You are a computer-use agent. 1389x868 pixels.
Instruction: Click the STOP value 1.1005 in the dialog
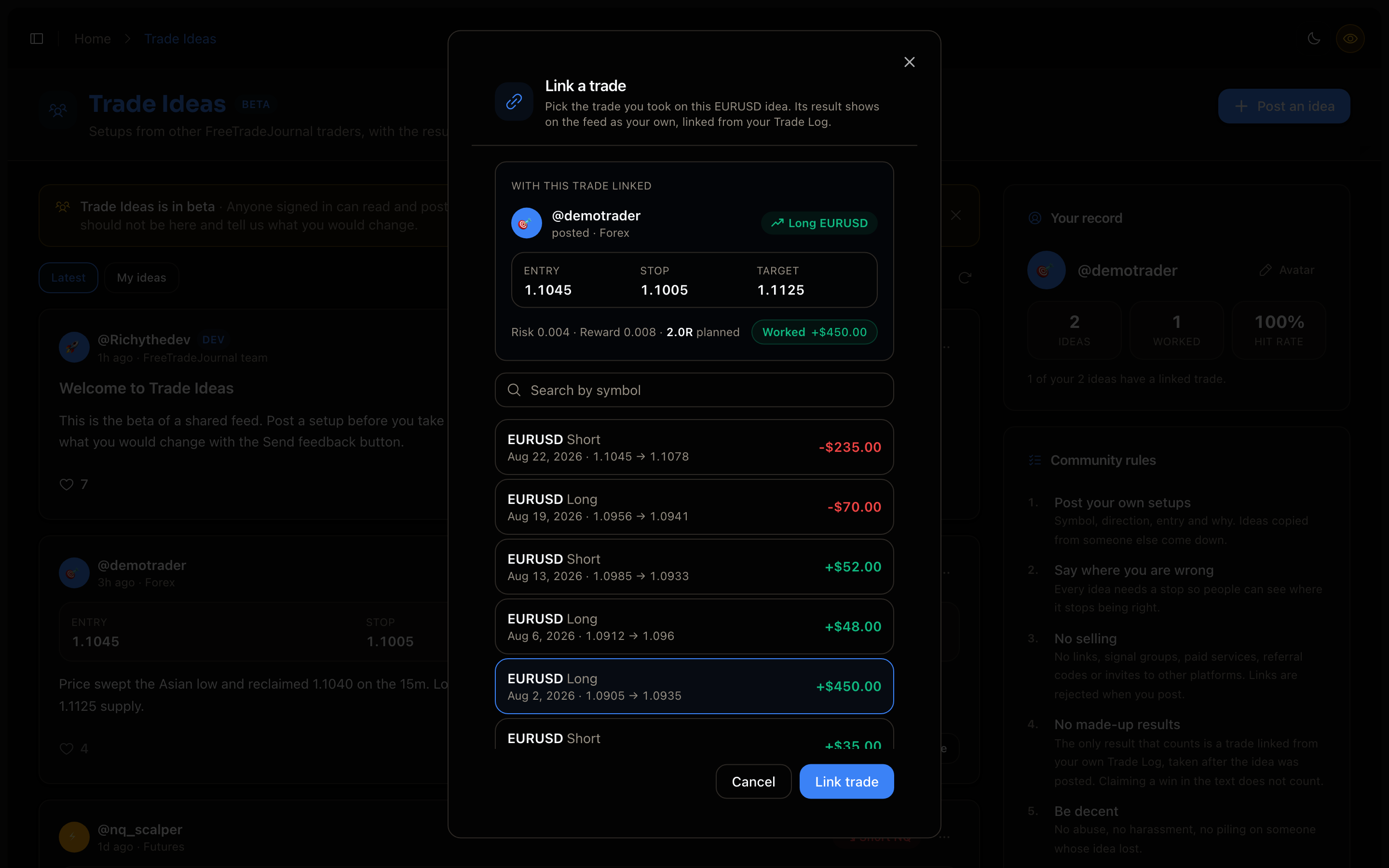(x=664, y=290)
